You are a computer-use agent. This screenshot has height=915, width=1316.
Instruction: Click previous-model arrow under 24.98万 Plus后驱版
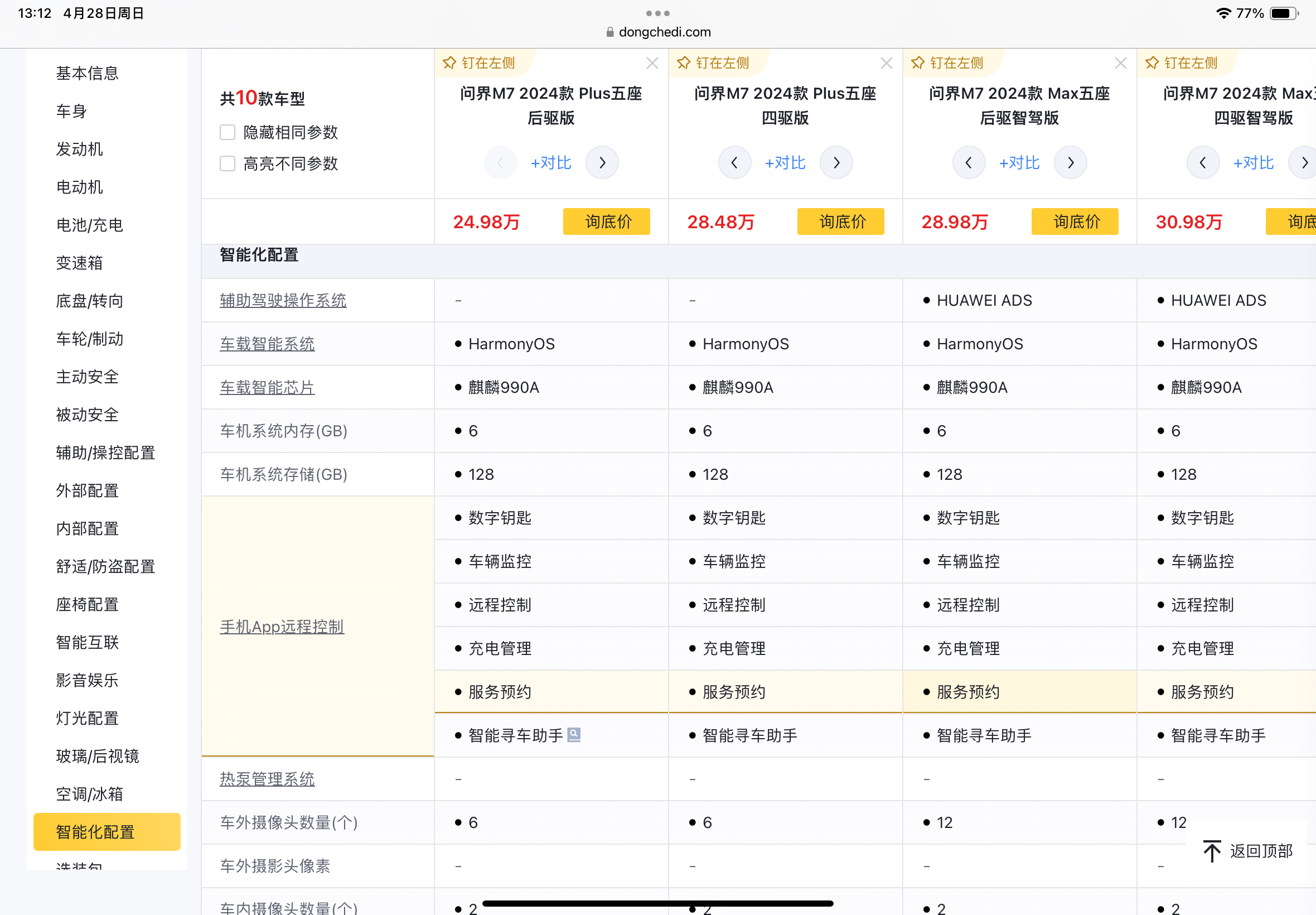[500, 163]
